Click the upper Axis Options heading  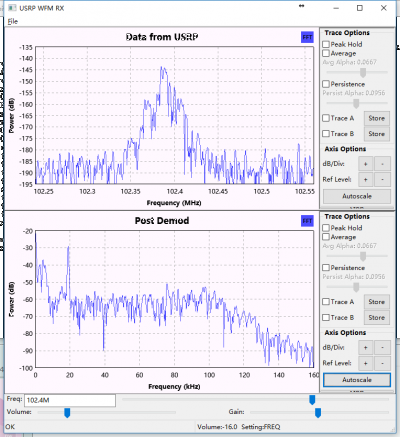tap(345, 149)
